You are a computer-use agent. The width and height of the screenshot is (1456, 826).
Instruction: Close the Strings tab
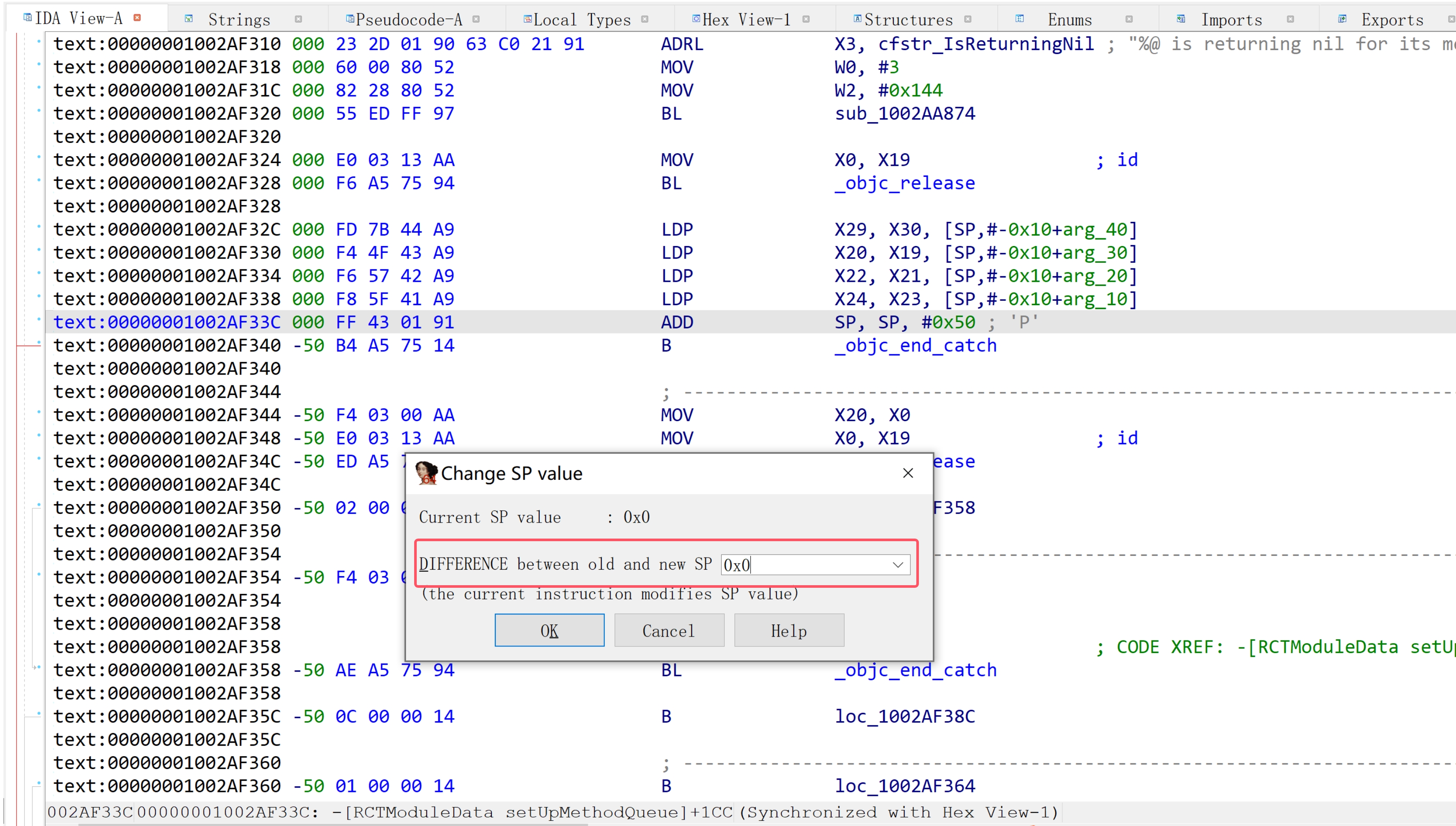(298, 19)
